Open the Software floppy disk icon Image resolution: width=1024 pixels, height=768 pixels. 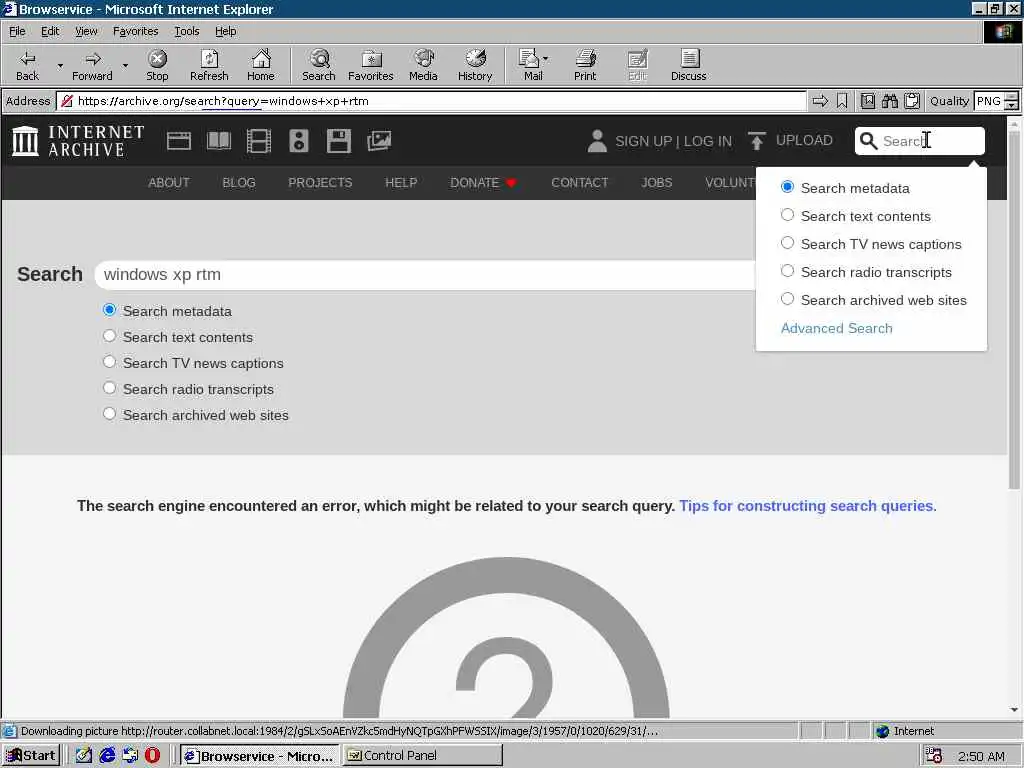point(339,140)
